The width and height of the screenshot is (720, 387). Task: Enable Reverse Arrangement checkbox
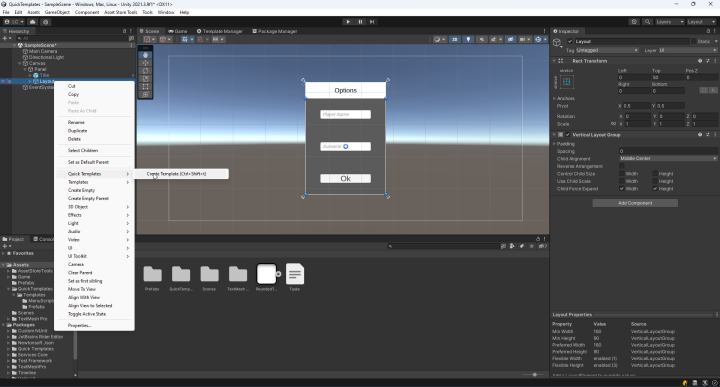(622, 166)
